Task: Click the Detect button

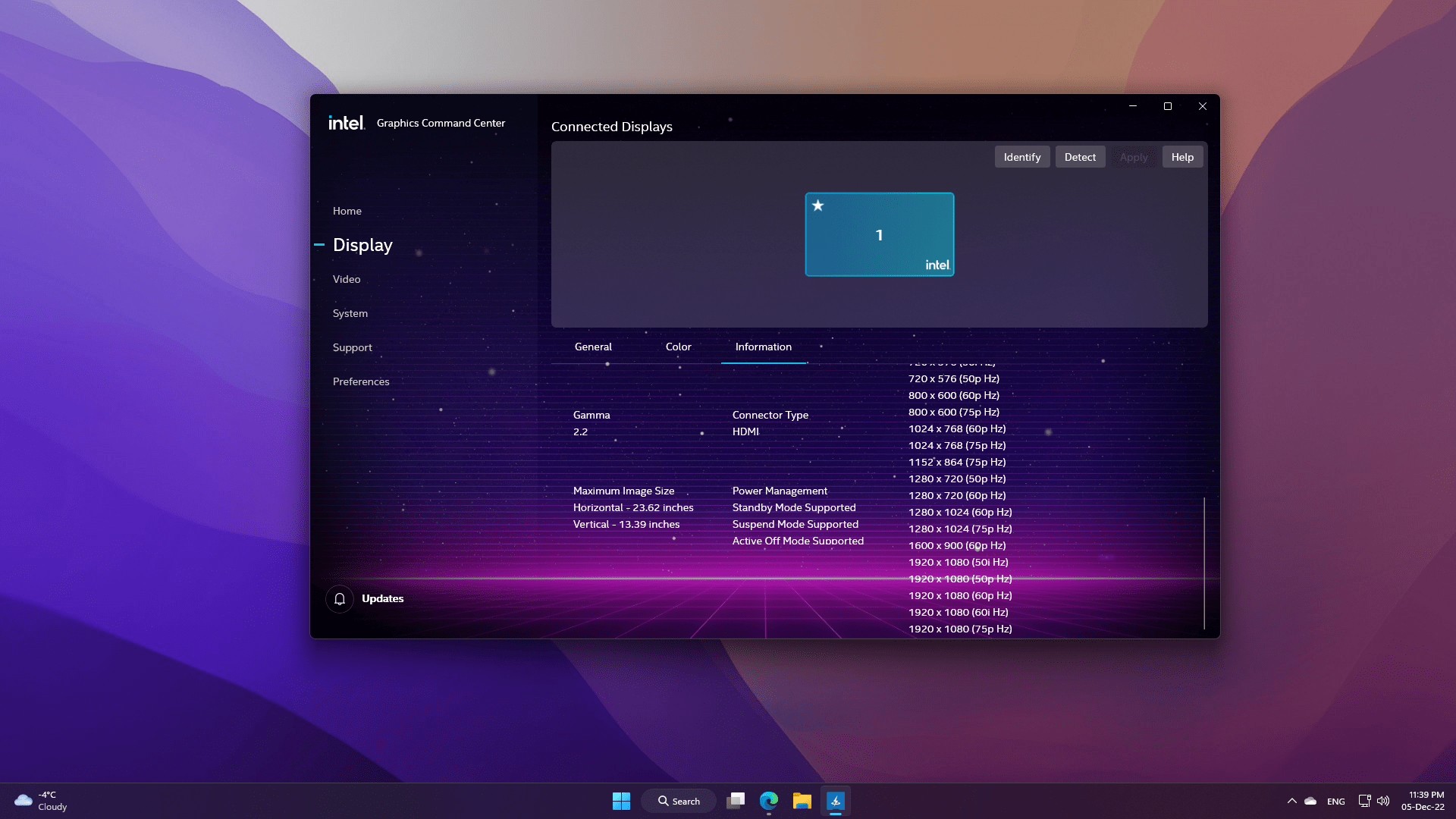Action: [1080, 156]
